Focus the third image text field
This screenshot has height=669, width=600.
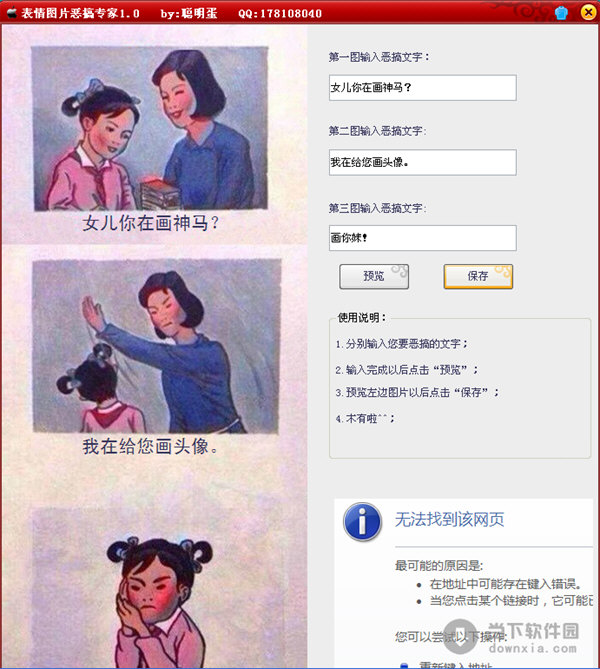(x=422, y=238)
